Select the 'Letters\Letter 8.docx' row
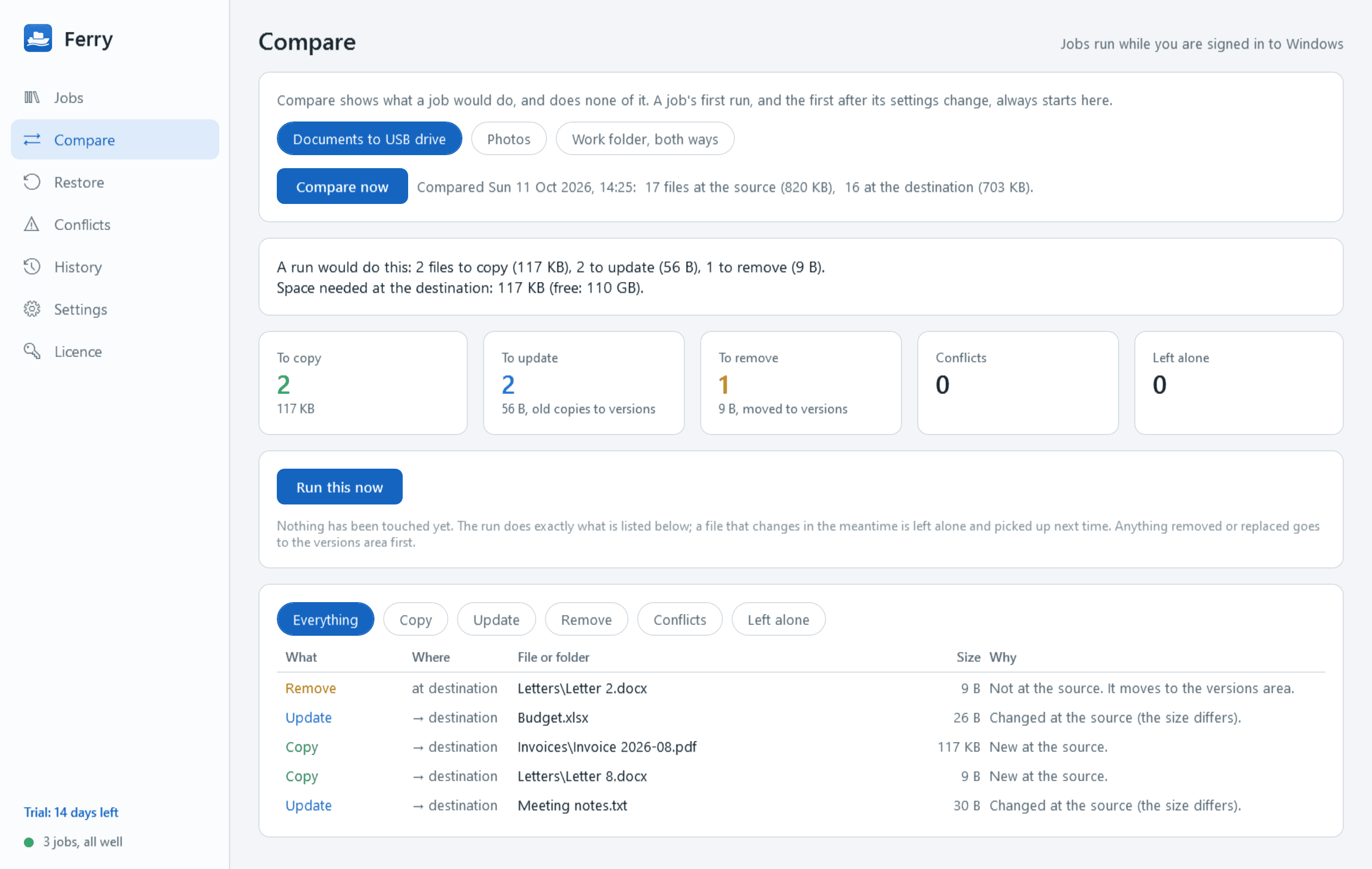This screenshot has height=869, width=1372. 801,776
